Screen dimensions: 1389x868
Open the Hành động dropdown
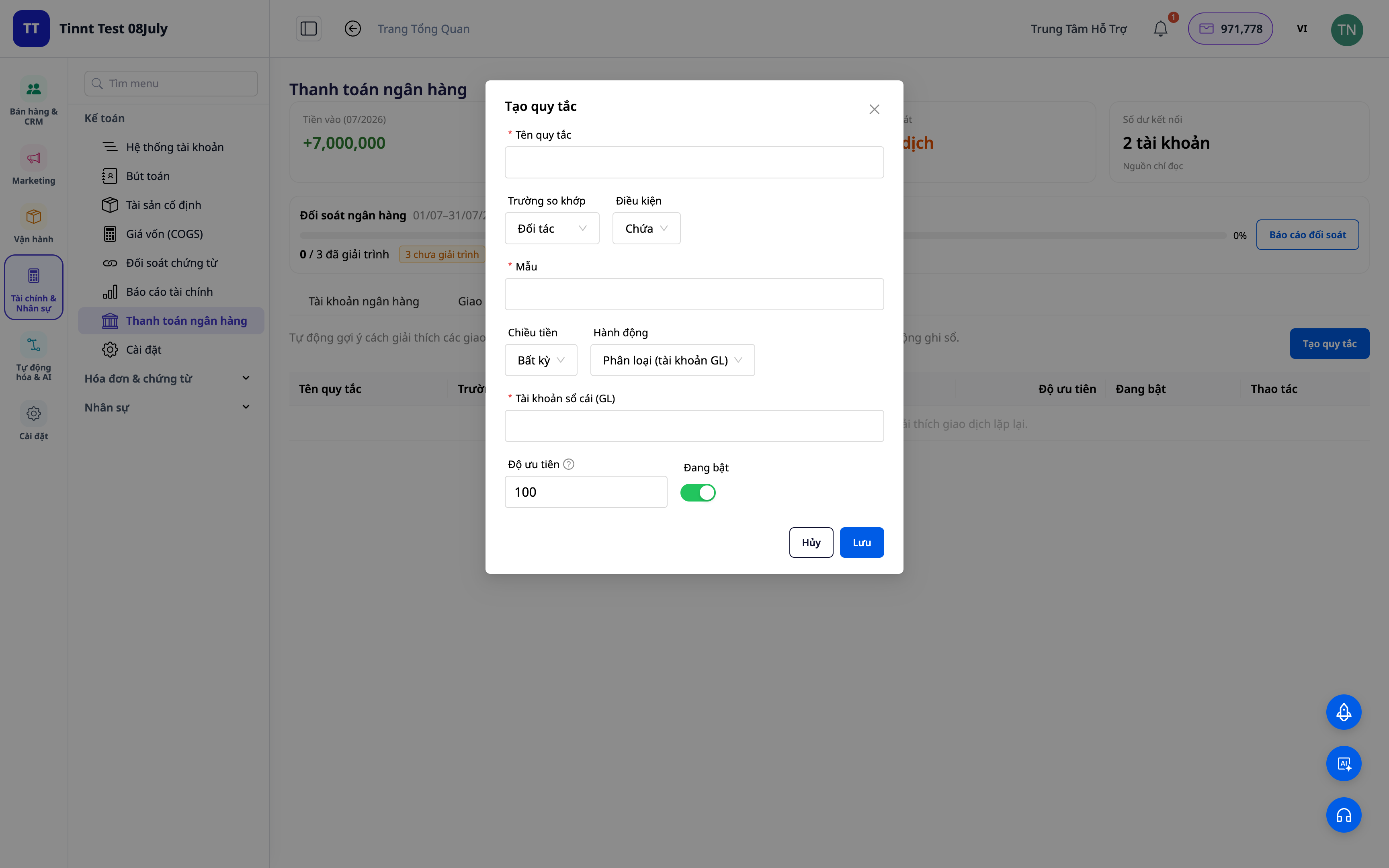click(x=672, y=360)
